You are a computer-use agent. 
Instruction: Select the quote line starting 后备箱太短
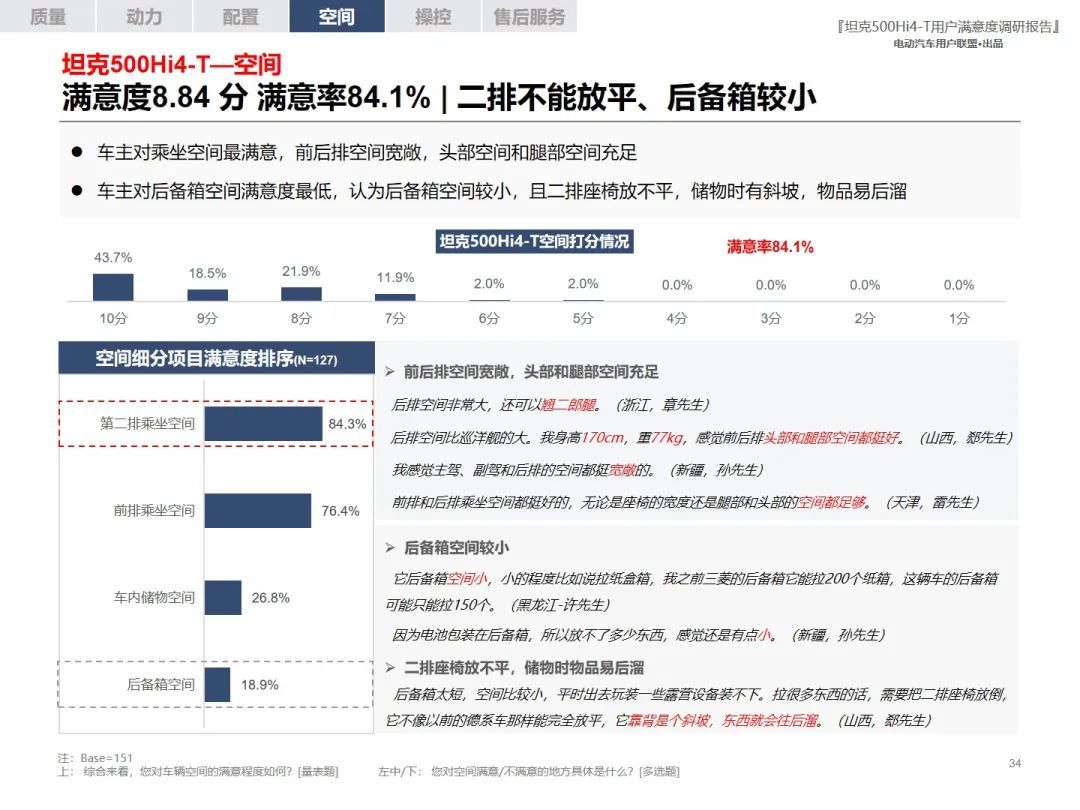click(x=700, y=694)
